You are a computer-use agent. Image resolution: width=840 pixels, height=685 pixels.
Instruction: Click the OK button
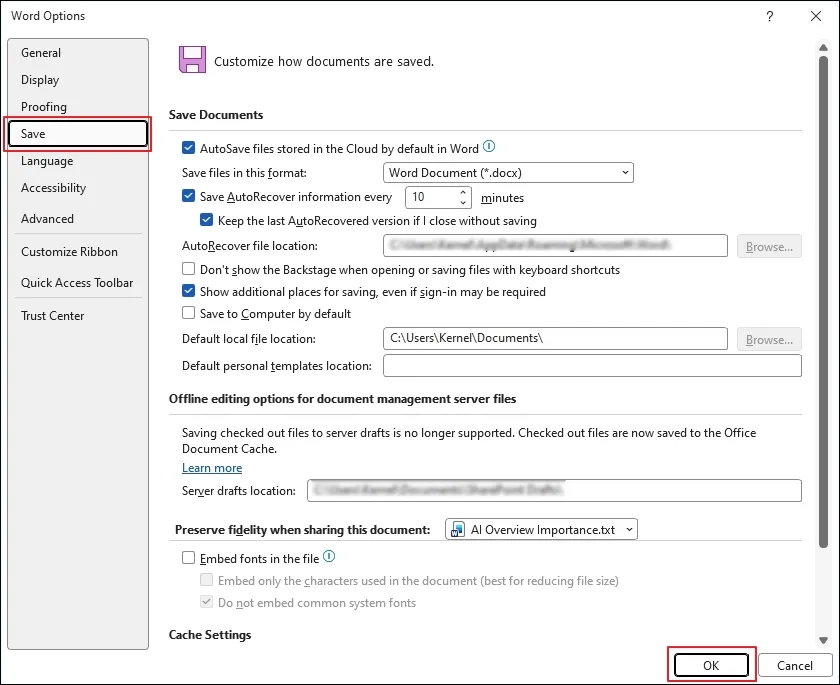point(711,665)
